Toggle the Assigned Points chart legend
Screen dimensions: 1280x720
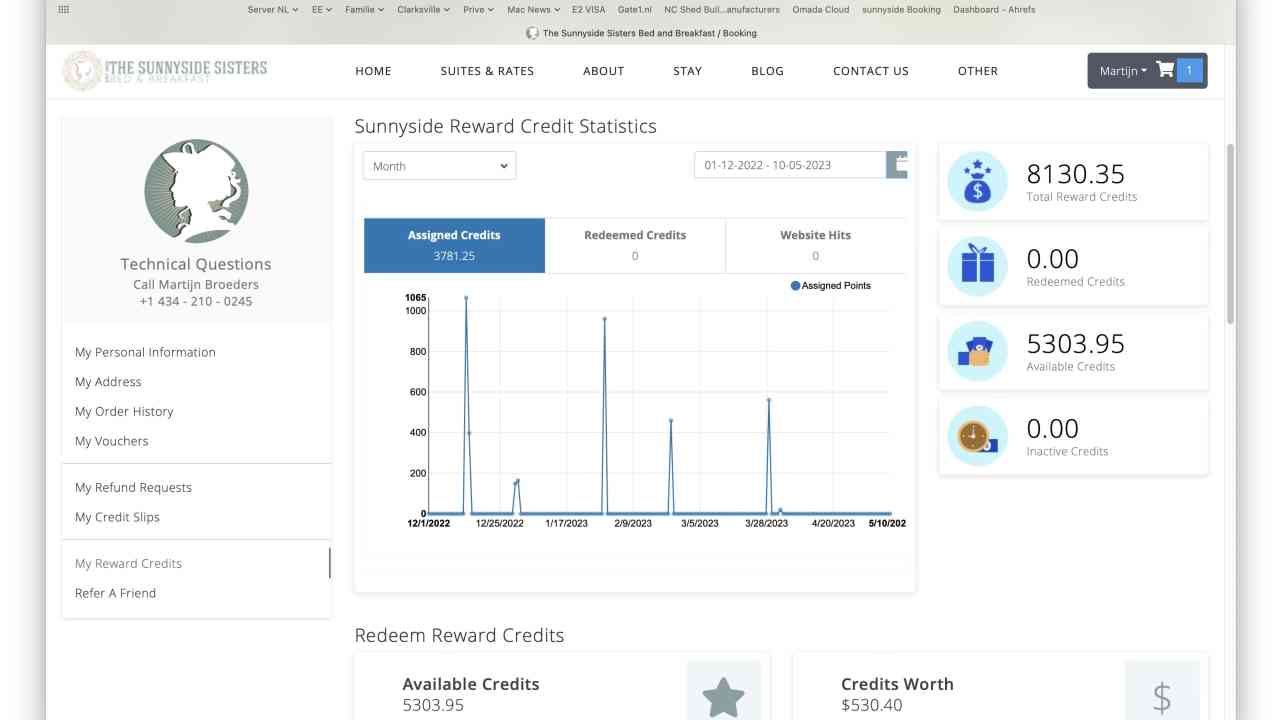click(x=830, y=285)
